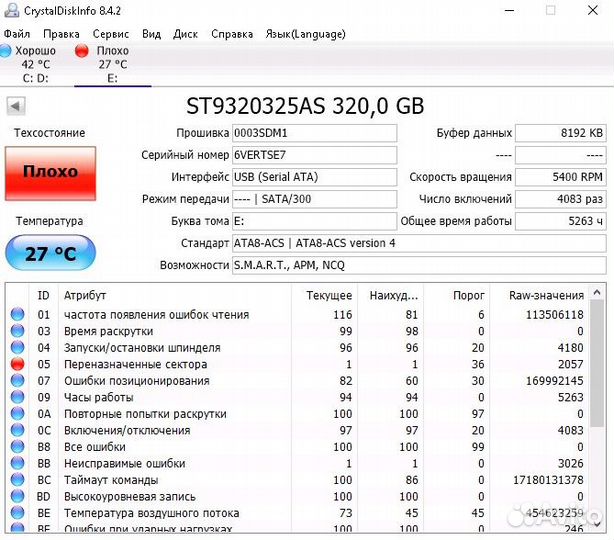
Task: Click status icon for Ошибки позиционирования row
Action: coord(17,380)
